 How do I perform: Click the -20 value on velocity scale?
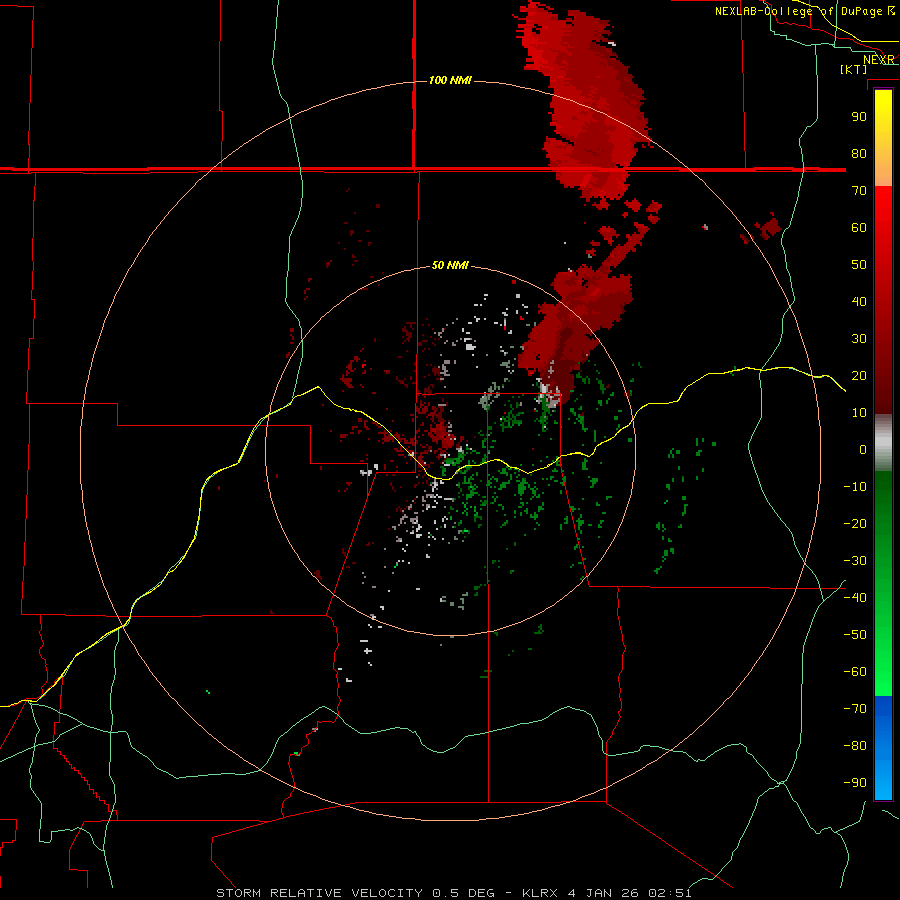tap(855, 523)
